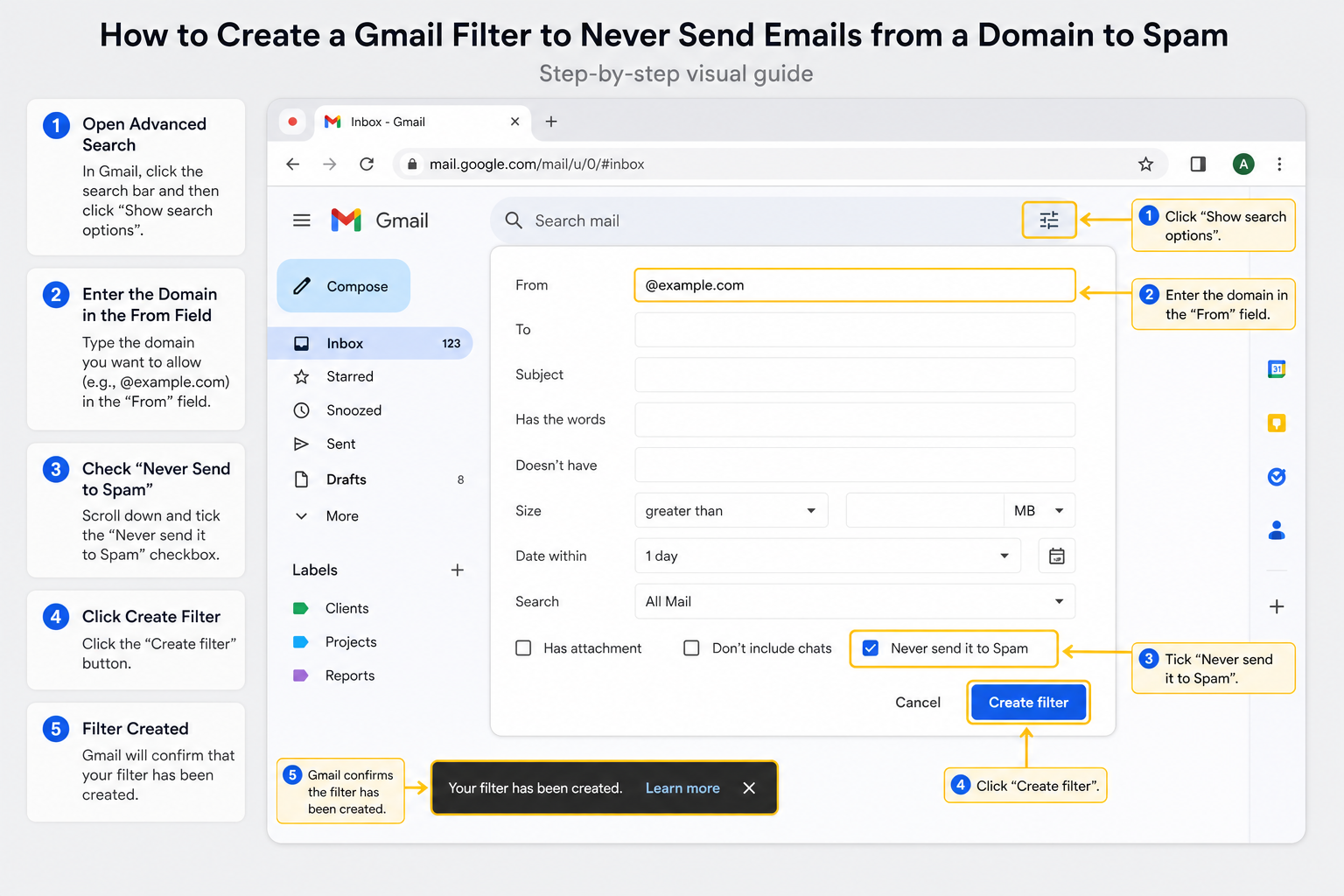
Task: Open the Chrome three-dot menu
Action: (x=1279, y=164)
